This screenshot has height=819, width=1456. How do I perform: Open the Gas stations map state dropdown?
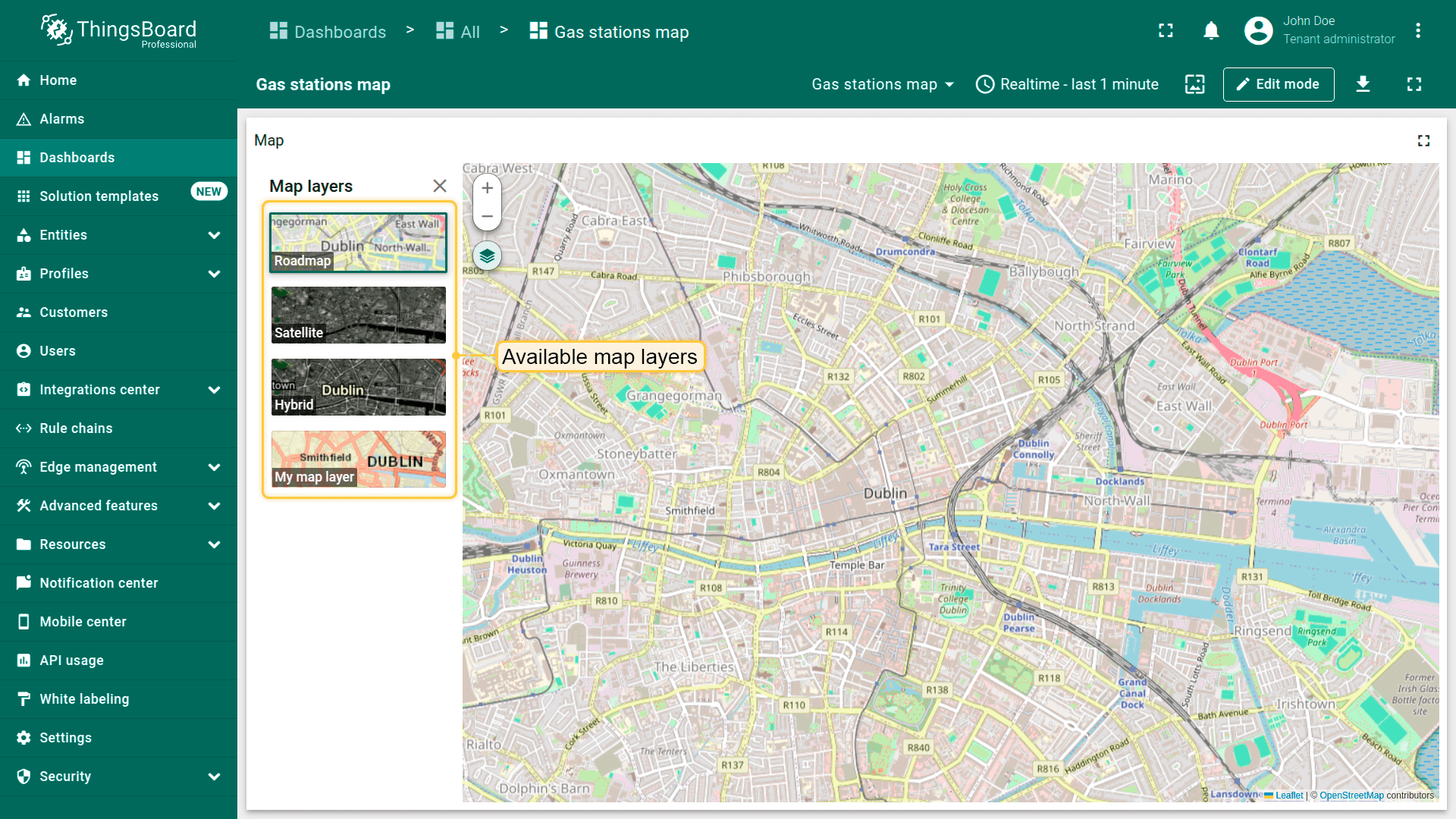(x=882, y=84)
